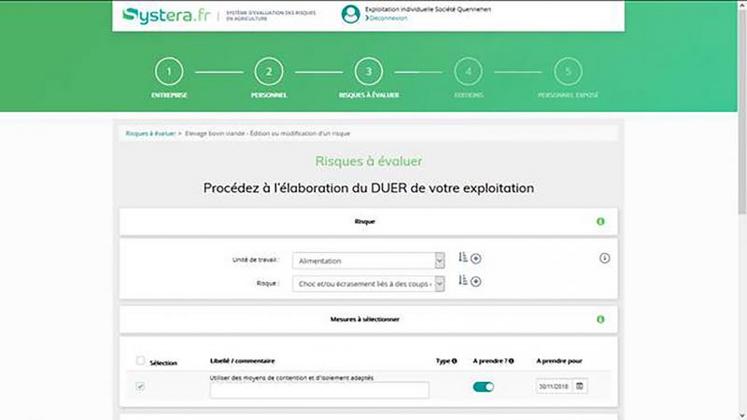Click green info icon in Risque header
Image resolution: width=747 pixels, height=420 pixels.
click(x=600, y=221)
